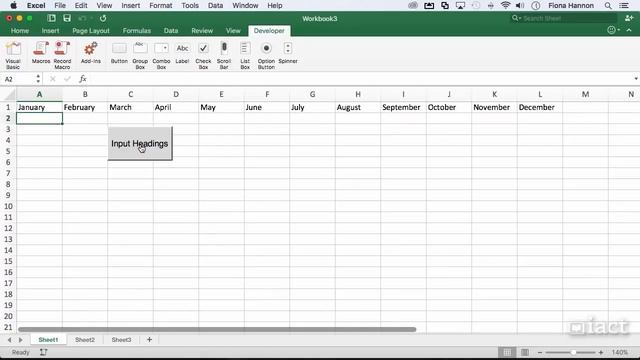Click the Search Sheet field
640x360 pixels.
click(563, 18)
